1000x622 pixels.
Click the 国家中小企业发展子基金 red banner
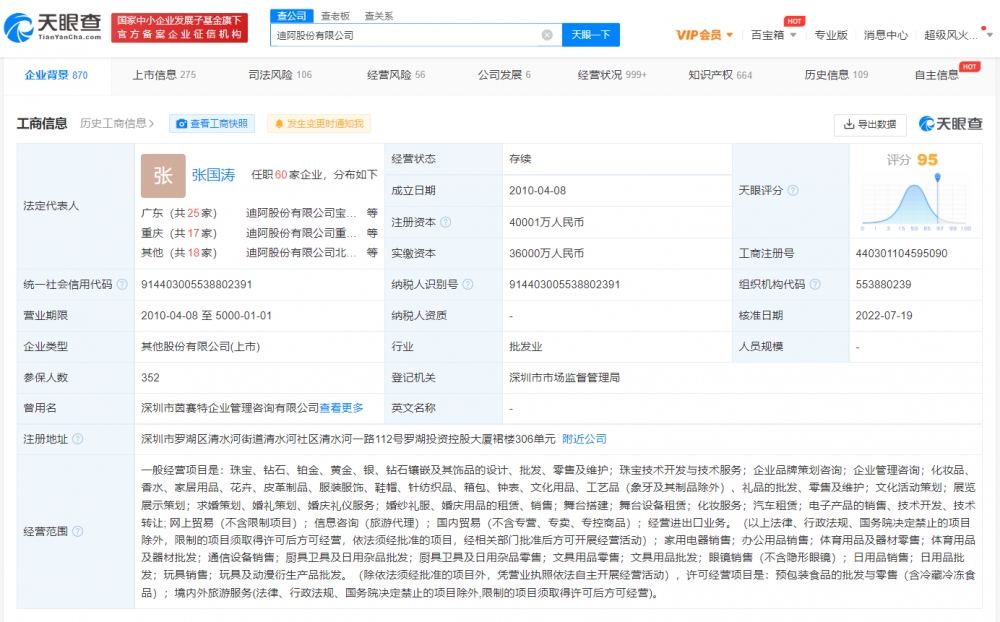click(x=179, y=28)
